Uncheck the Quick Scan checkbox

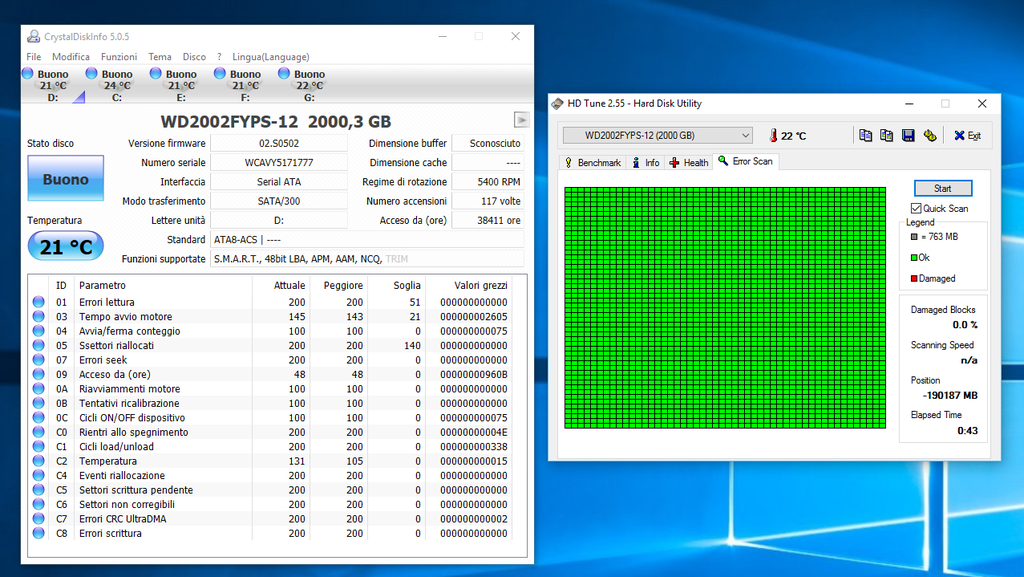click(916, 208)
